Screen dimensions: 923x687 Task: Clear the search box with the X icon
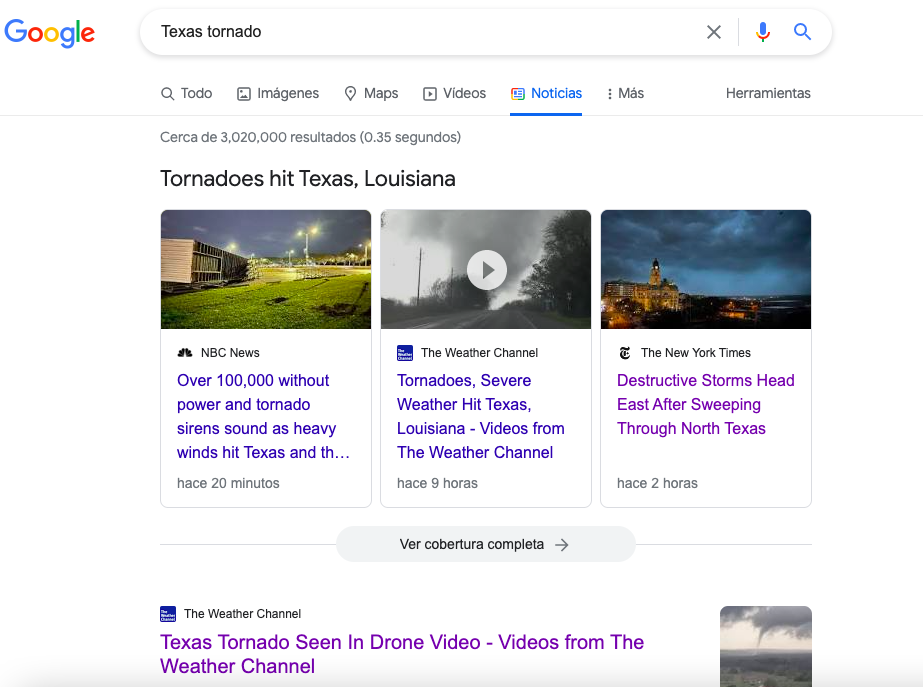(713, 32)
